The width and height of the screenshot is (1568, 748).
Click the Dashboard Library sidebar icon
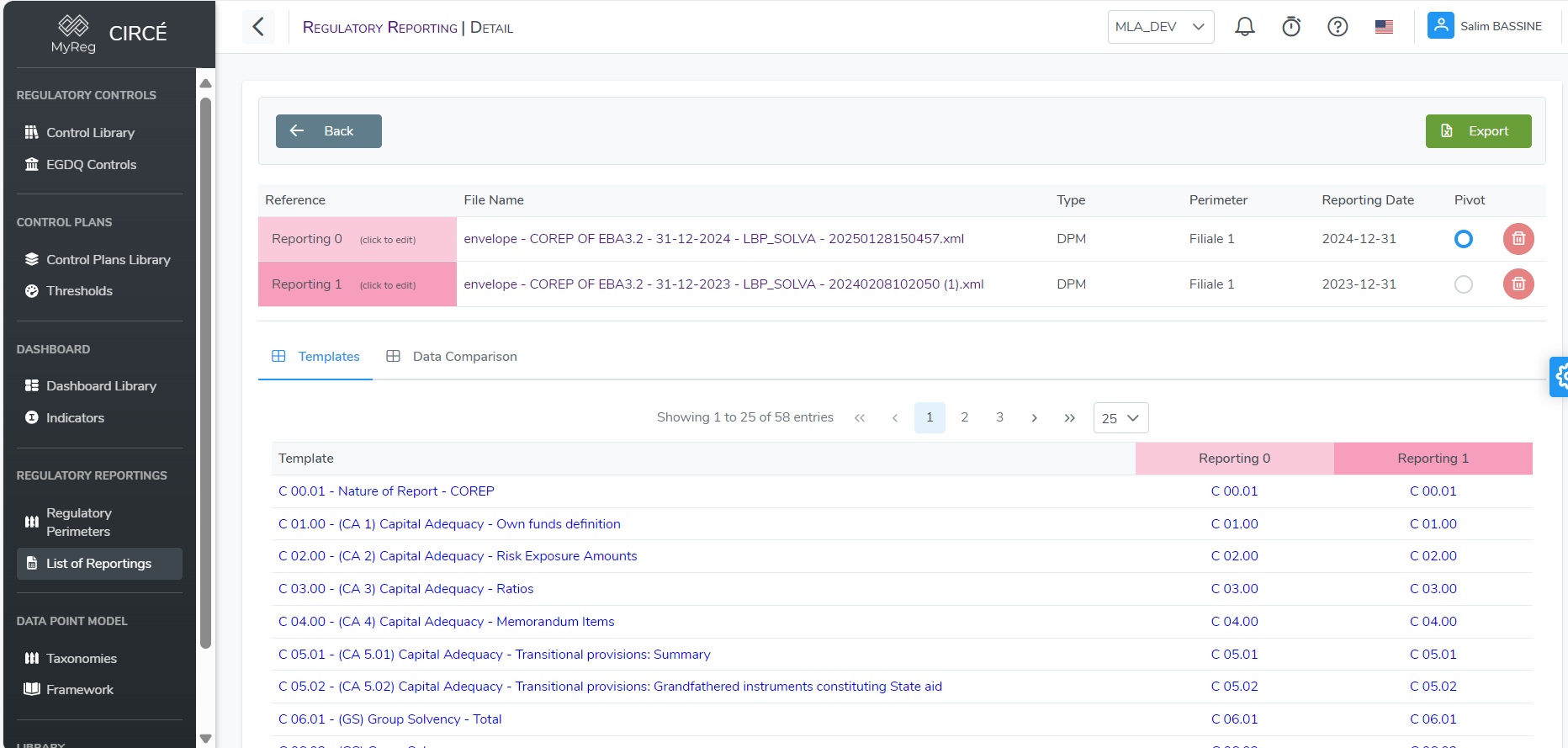click(x=32, y=385)
